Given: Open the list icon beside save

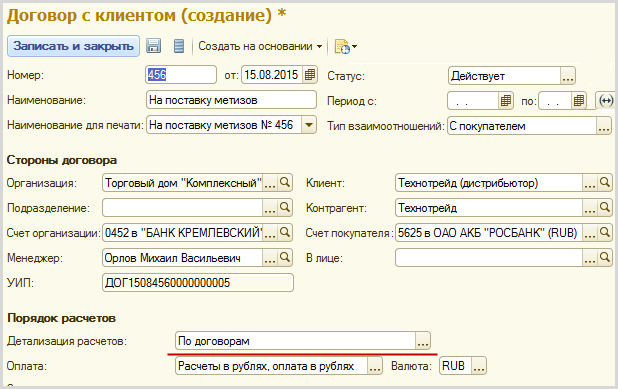Looking at the screenshot, I should 179,46.
